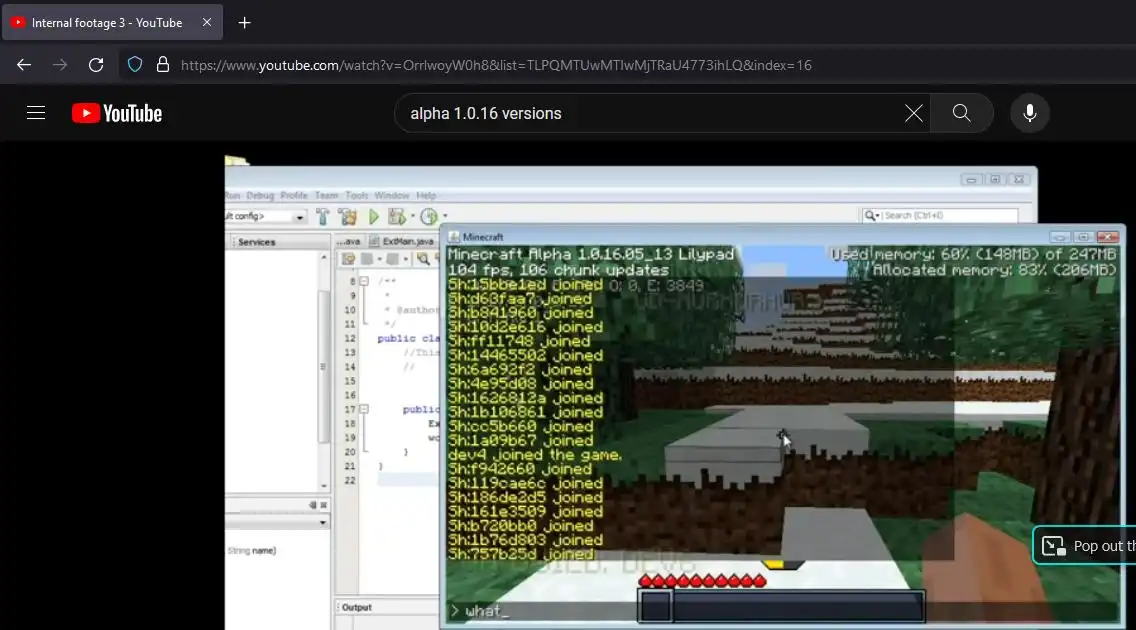Viewport: 1136px width, 630px height.
Task: Open the Team menu in NetBeans
Action: (x=326, y=196)
